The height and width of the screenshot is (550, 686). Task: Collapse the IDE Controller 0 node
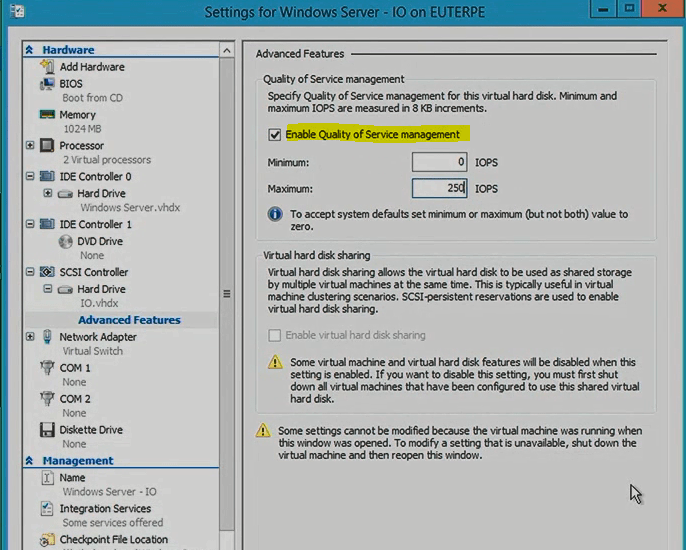coord(30,176)
